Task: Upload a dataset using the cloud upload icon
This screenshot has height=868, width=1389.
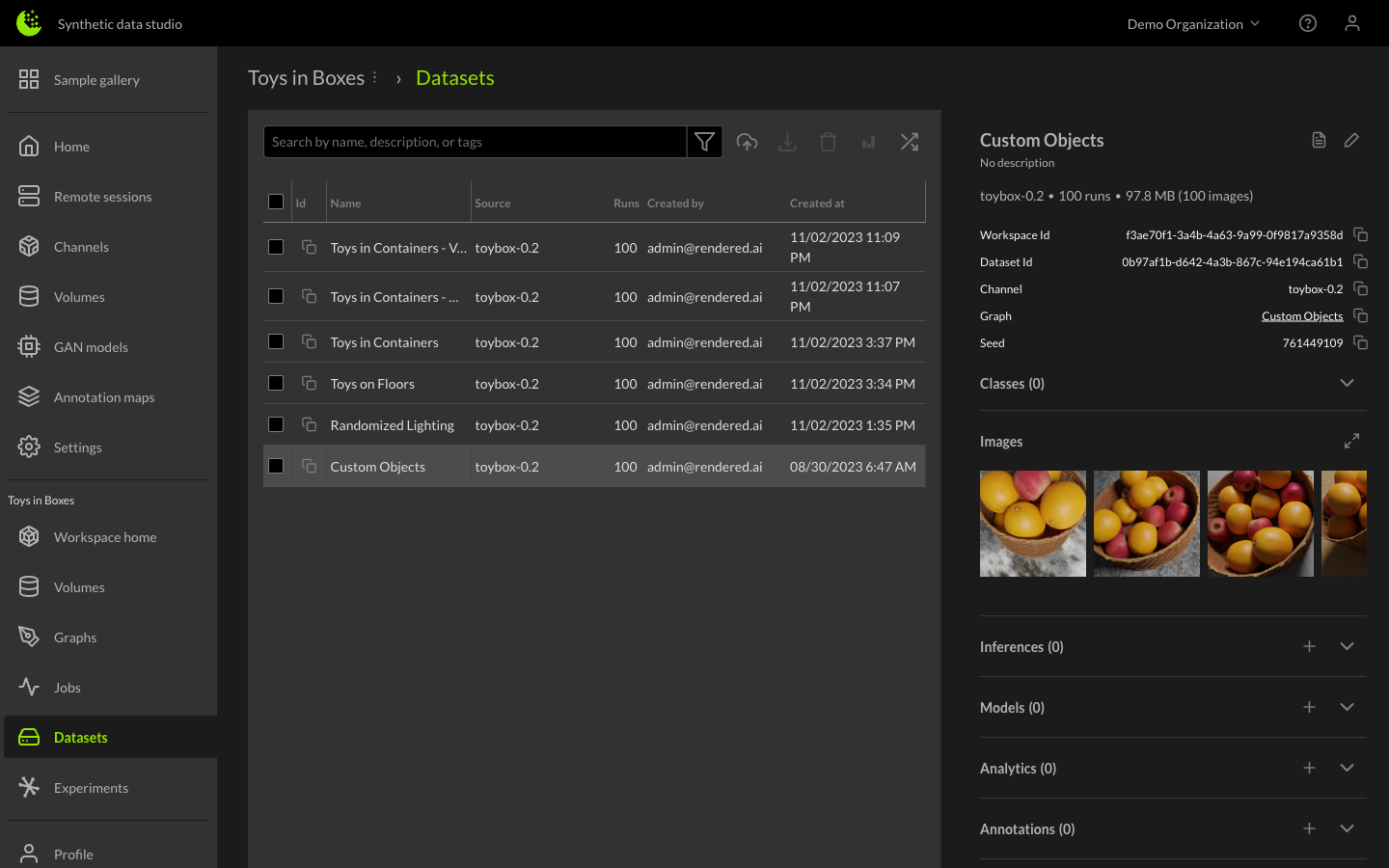Action: (x=747, y=141)
